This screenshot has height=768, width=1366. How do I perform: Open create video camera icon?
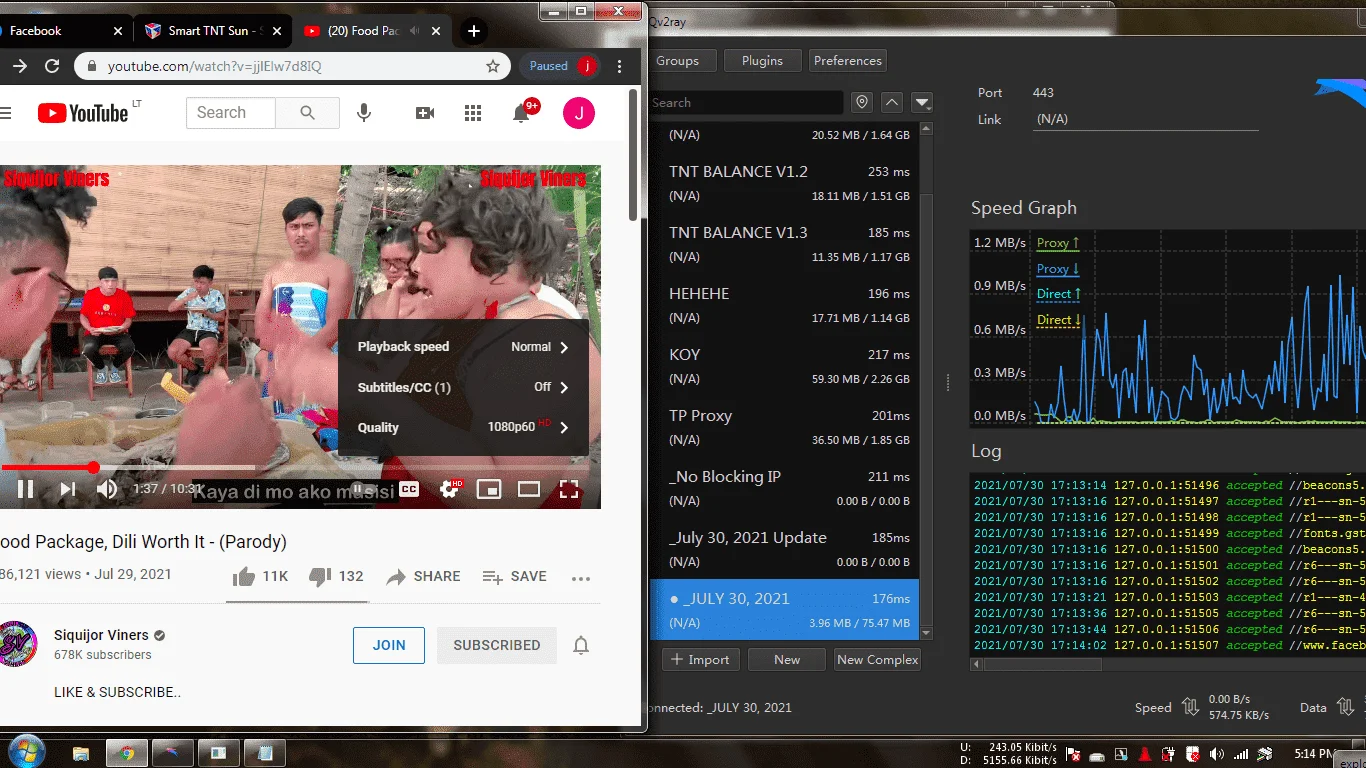pos(425,113)
